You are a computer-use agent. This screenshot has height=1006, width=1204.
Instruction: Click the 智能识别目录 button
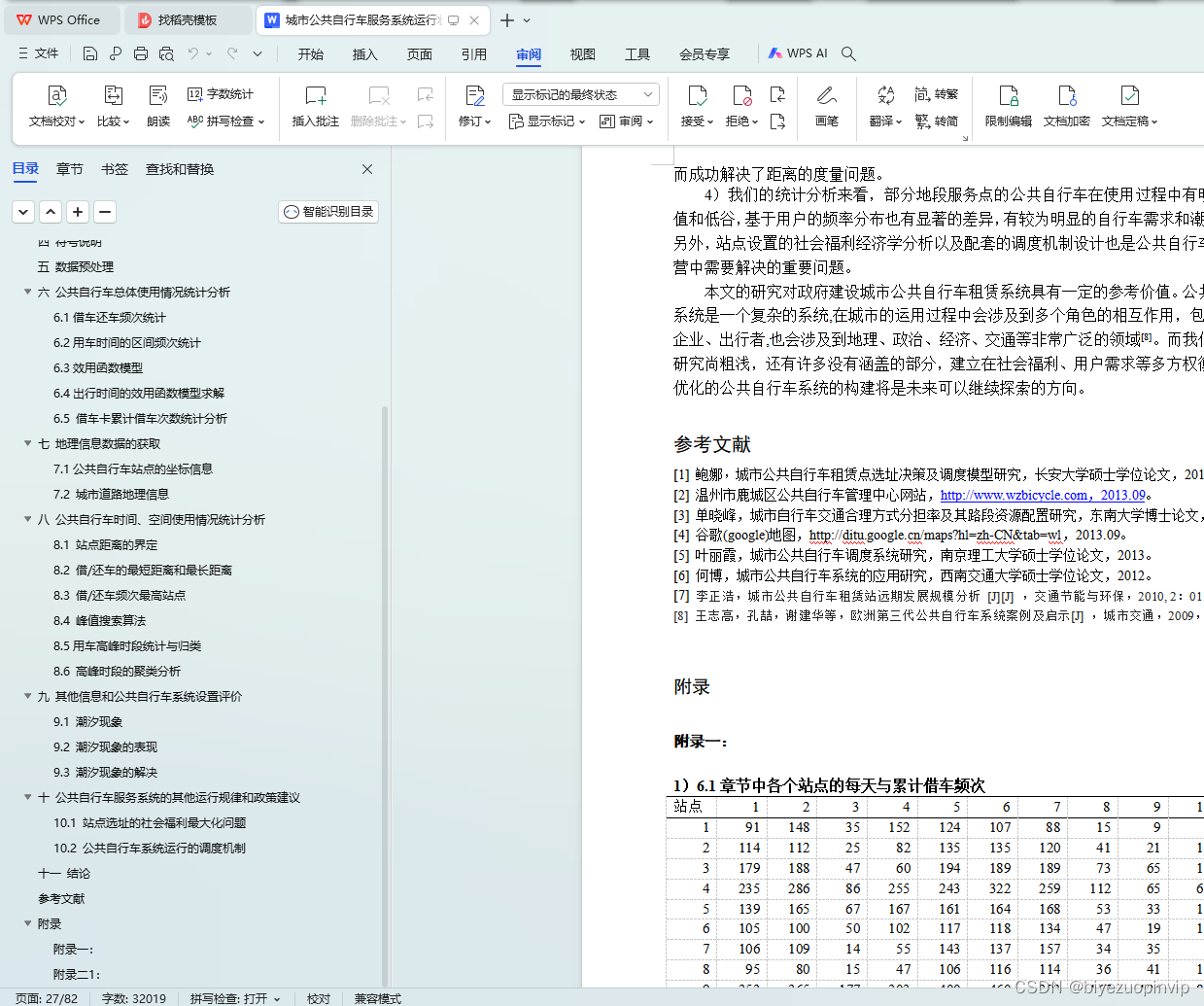click(328, 211)
